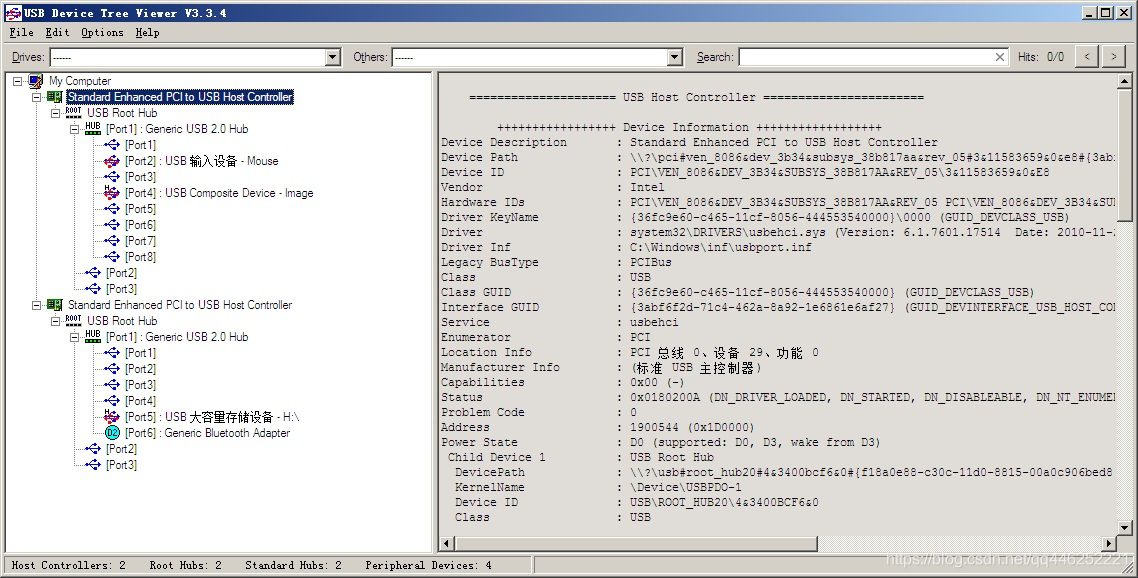
Task: Click the mass storage device icon on Port5
Action: pyautogui.click(x=112, y=417)
